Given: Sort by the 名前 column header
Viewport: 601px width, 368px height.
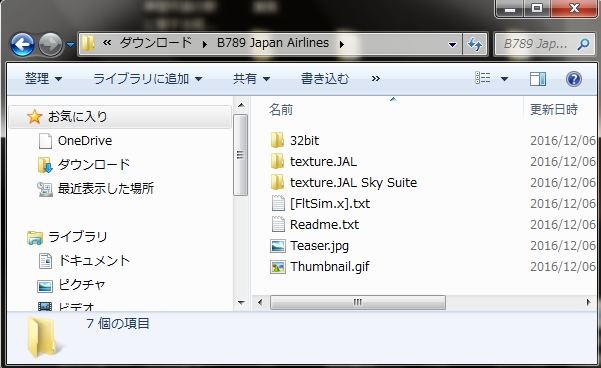Looking at the screenshot, I should point(281,110).
